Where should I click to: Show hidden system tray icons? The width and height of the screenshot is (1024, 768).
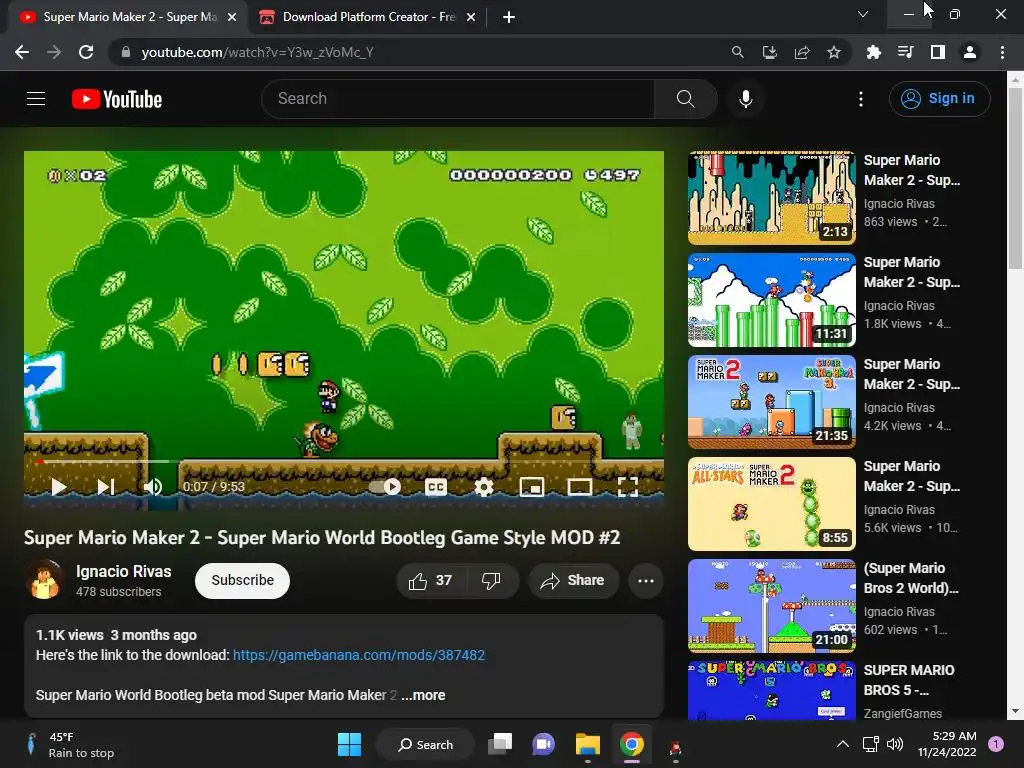(843, 744)
